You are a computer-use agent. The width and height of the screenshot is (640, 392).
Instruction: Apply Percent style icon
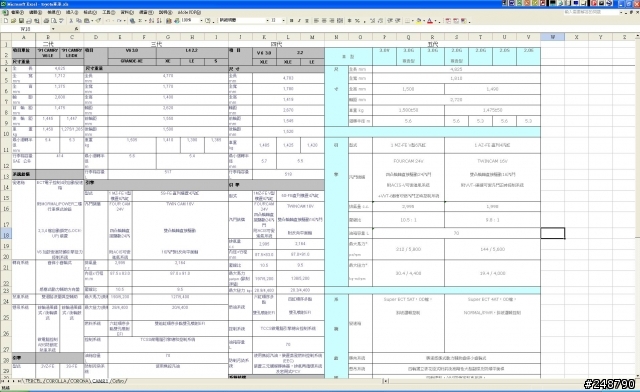tap(358, 20)
